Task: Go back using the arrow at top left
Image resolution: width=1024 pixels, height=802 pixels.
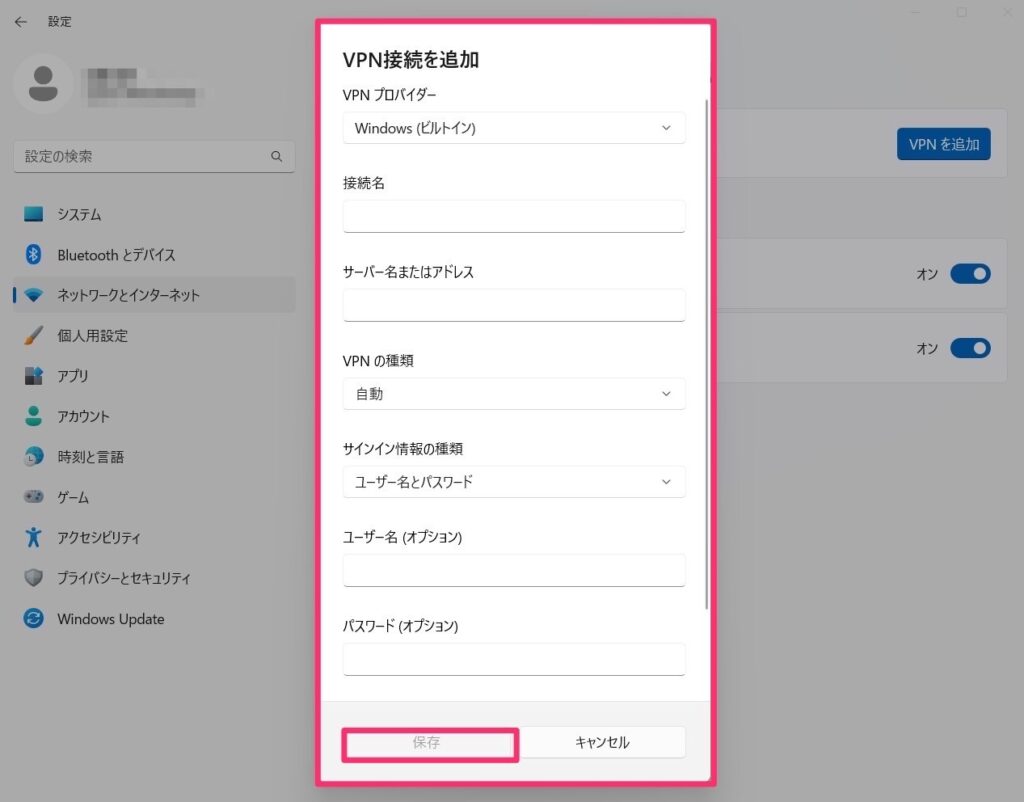Action: pyautogui.click(x=20, y=21)
